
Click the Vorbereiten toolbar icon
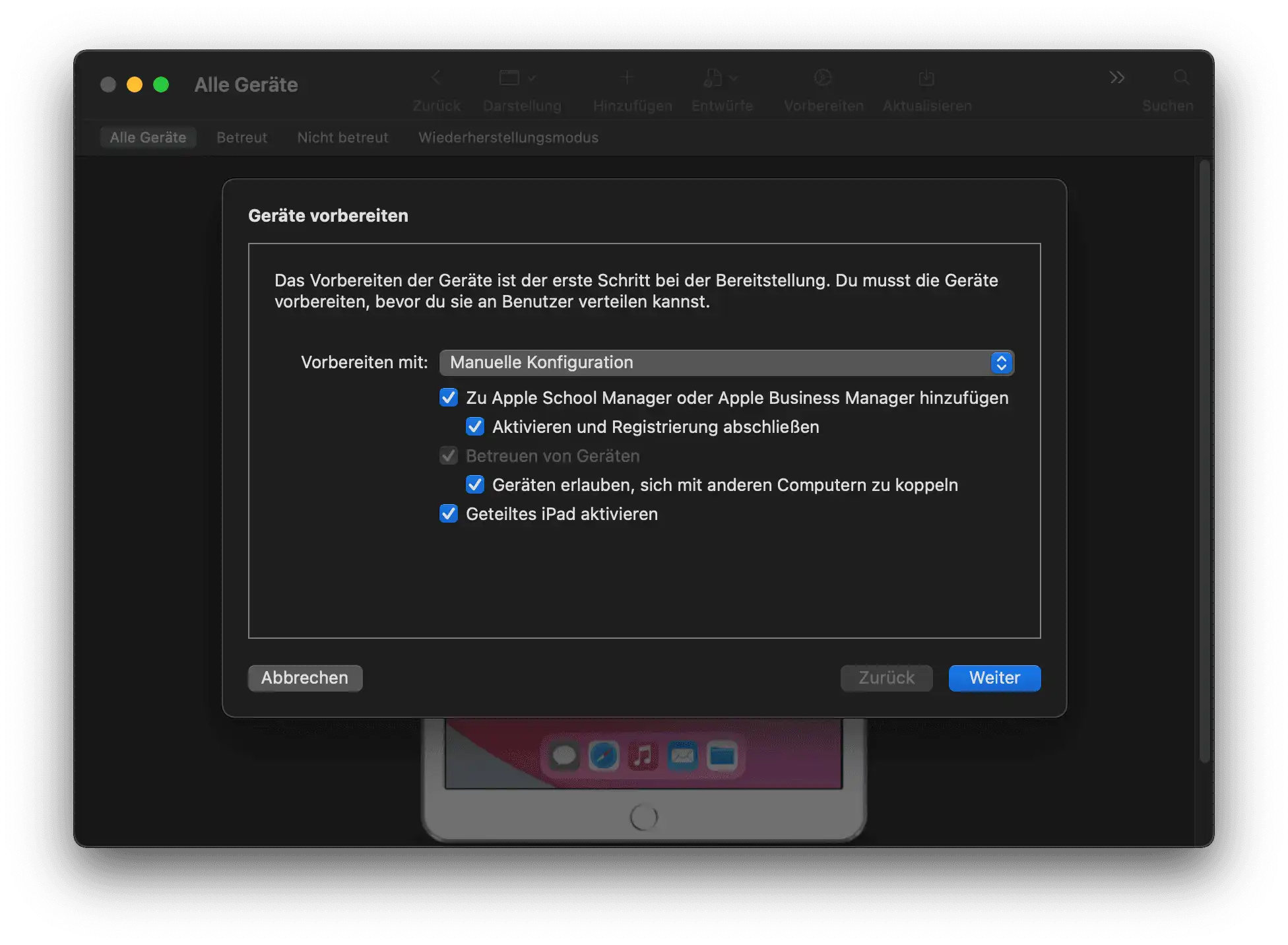click(x=823, y=78)
